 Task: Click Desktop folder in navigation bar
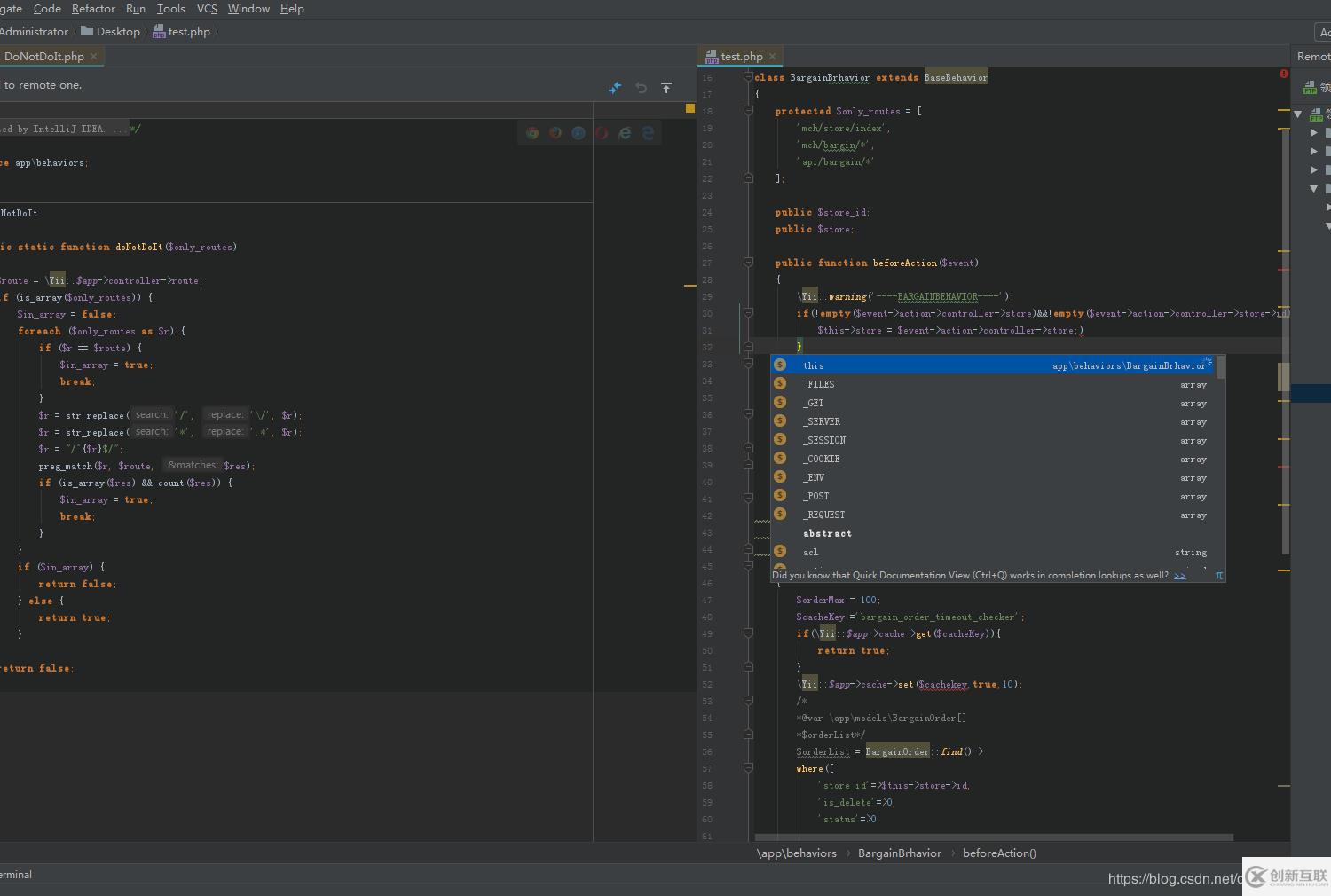(117, 31)
